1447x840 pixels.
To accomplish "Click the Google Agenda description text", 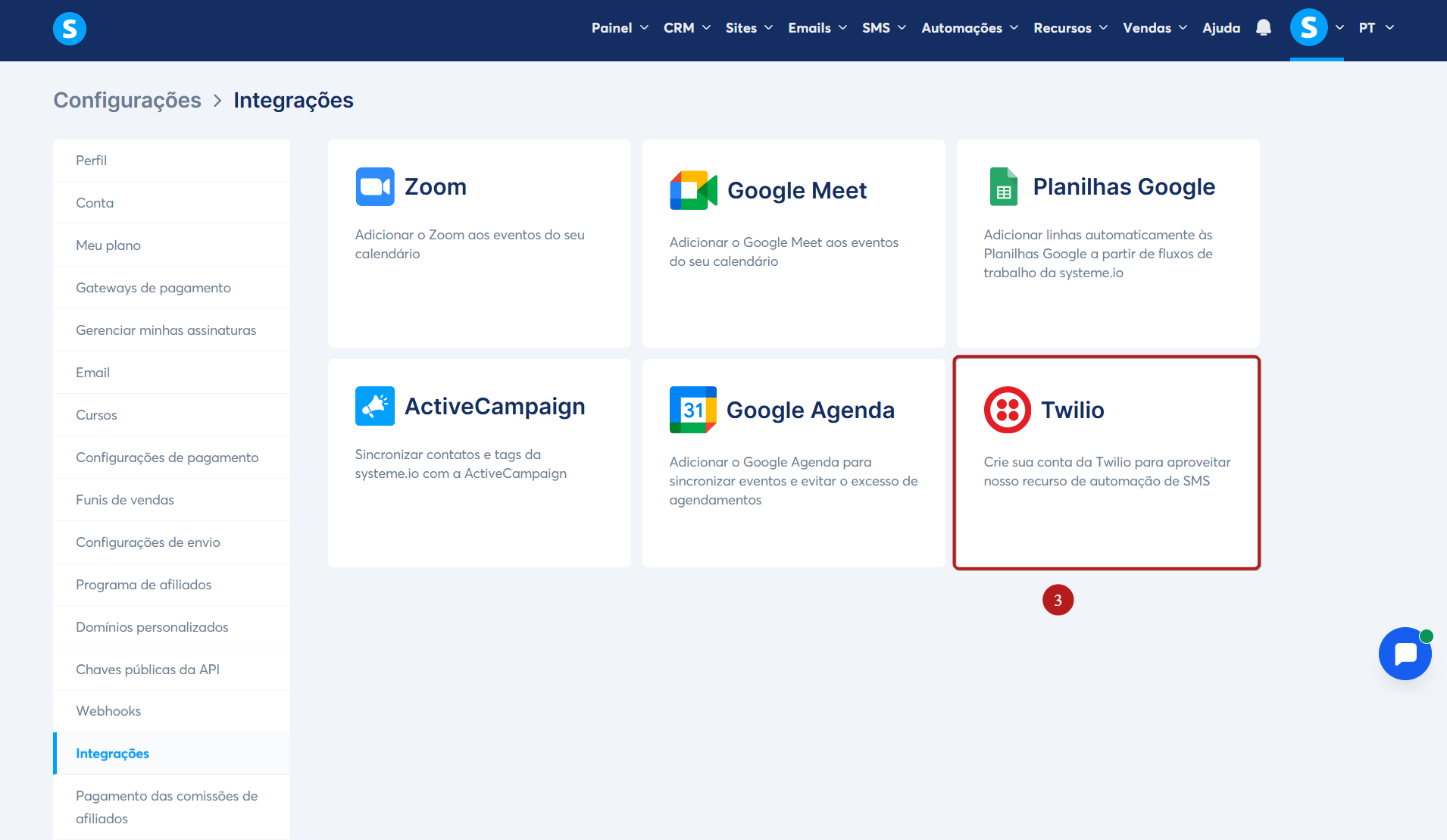I will 793,481.
